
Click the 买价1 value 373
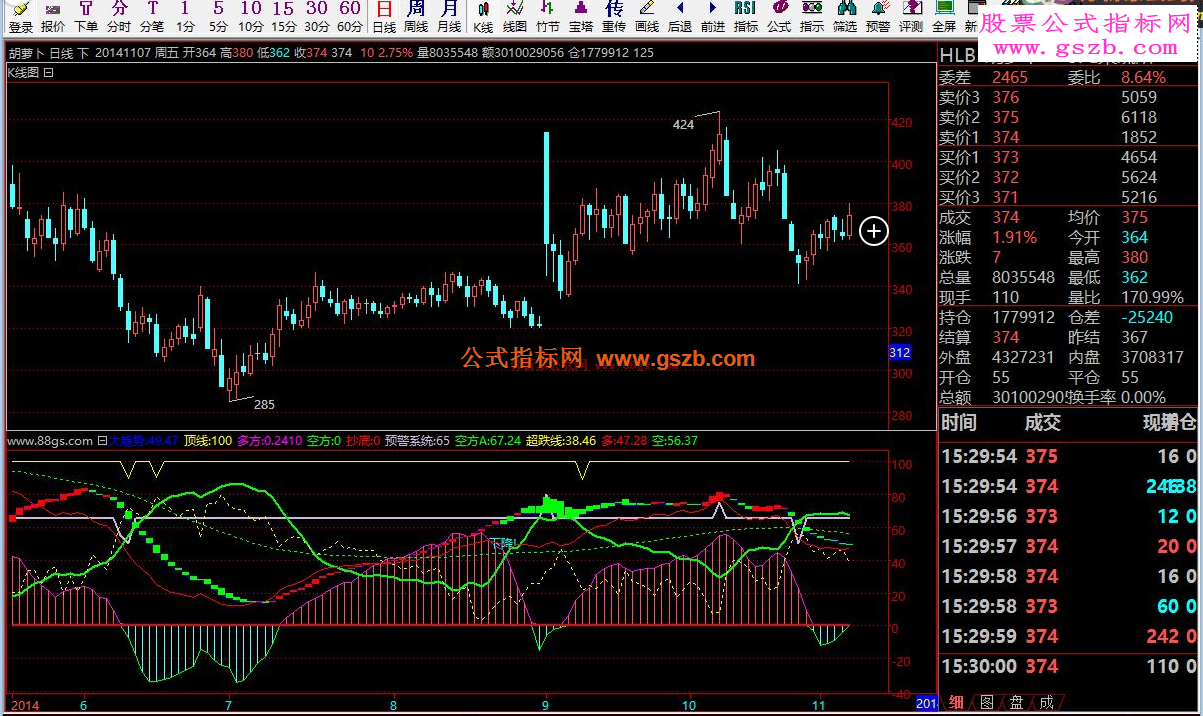point(1006,157)
